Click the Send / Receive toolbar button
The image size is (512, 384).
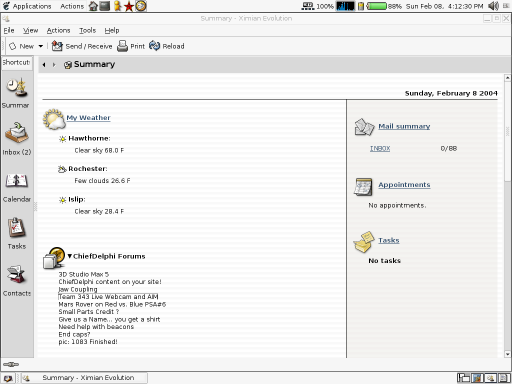[82, 46]
